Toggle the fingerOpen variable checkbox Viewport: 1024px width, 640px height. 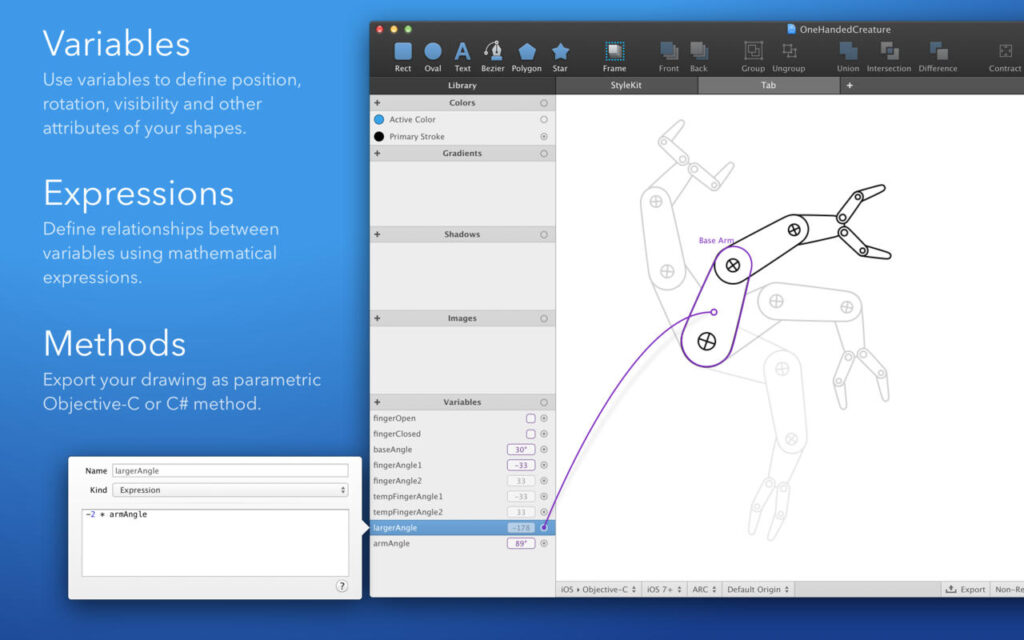531,418
